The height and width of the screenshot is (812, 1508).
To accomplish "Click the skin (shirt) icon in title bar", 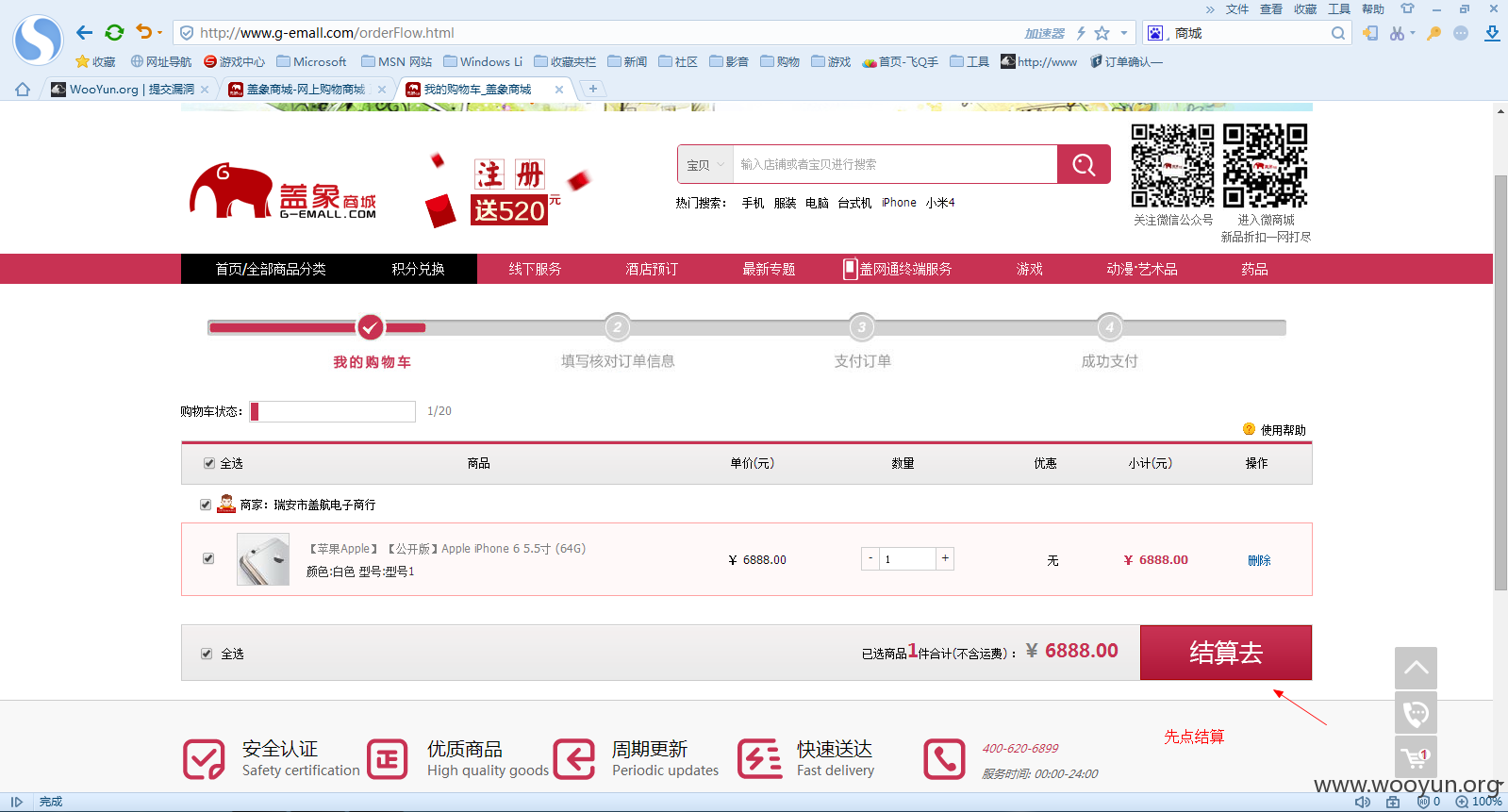I will (1407, 8).
